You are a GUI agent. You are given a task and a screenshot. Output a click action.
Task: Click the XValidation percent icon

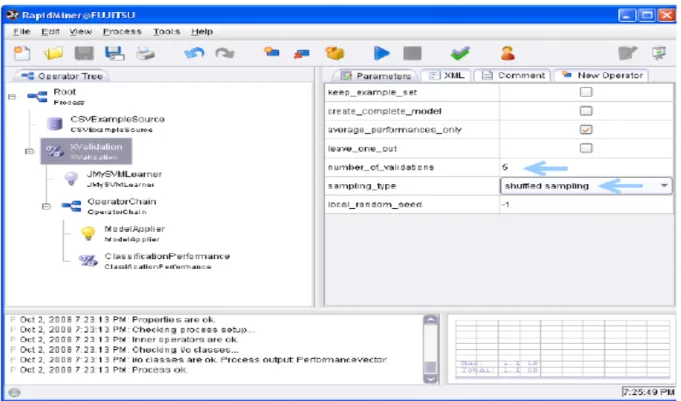pos(54,151)
